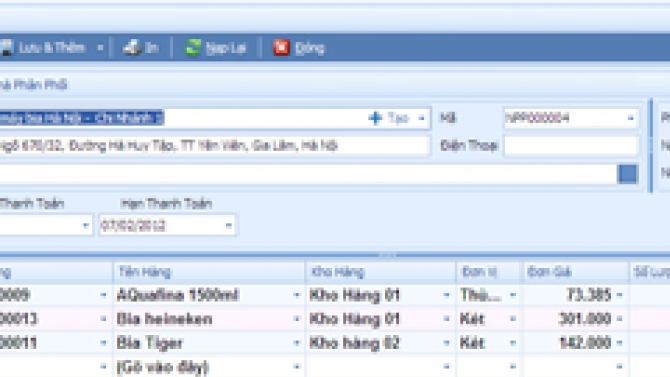Open the Hạn Thanh Toán date picker arrow
This screenshot has height=377, width=670.
click(x=229, y=225)
